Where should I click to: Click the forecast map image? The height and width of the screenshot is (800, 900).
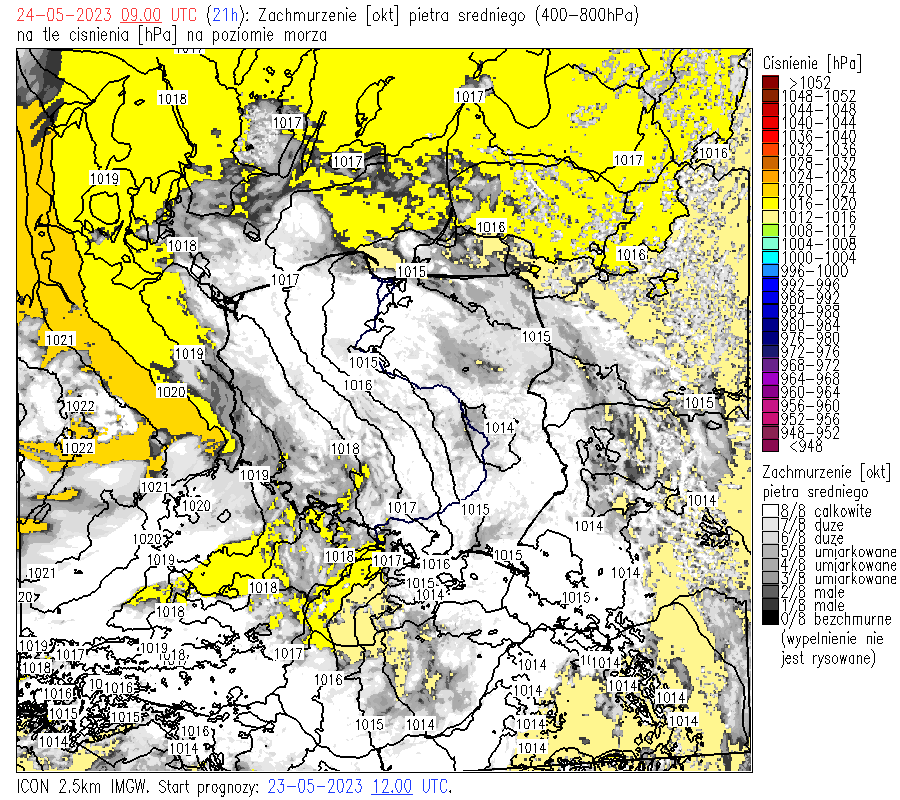tap(384, 410)
